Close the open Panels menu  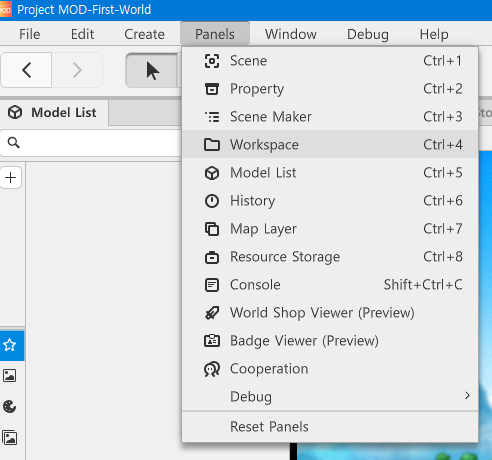215,34
